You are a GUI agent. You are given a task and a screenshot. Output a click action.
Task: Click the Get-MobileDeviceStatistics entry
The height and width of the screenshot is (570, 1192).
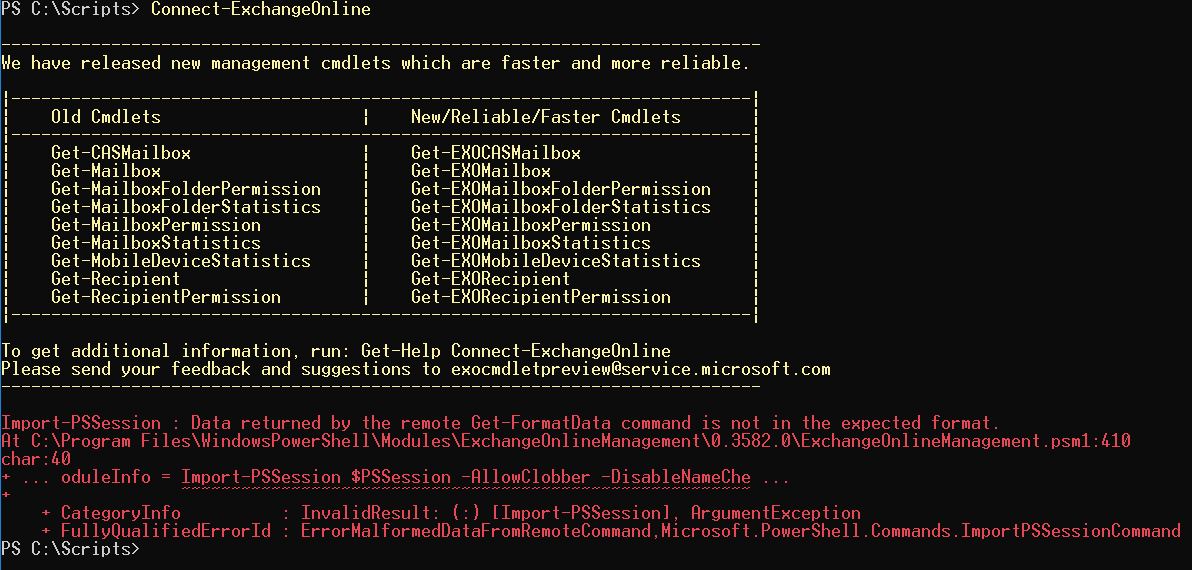pyautogui.click(x=181, y=261)
